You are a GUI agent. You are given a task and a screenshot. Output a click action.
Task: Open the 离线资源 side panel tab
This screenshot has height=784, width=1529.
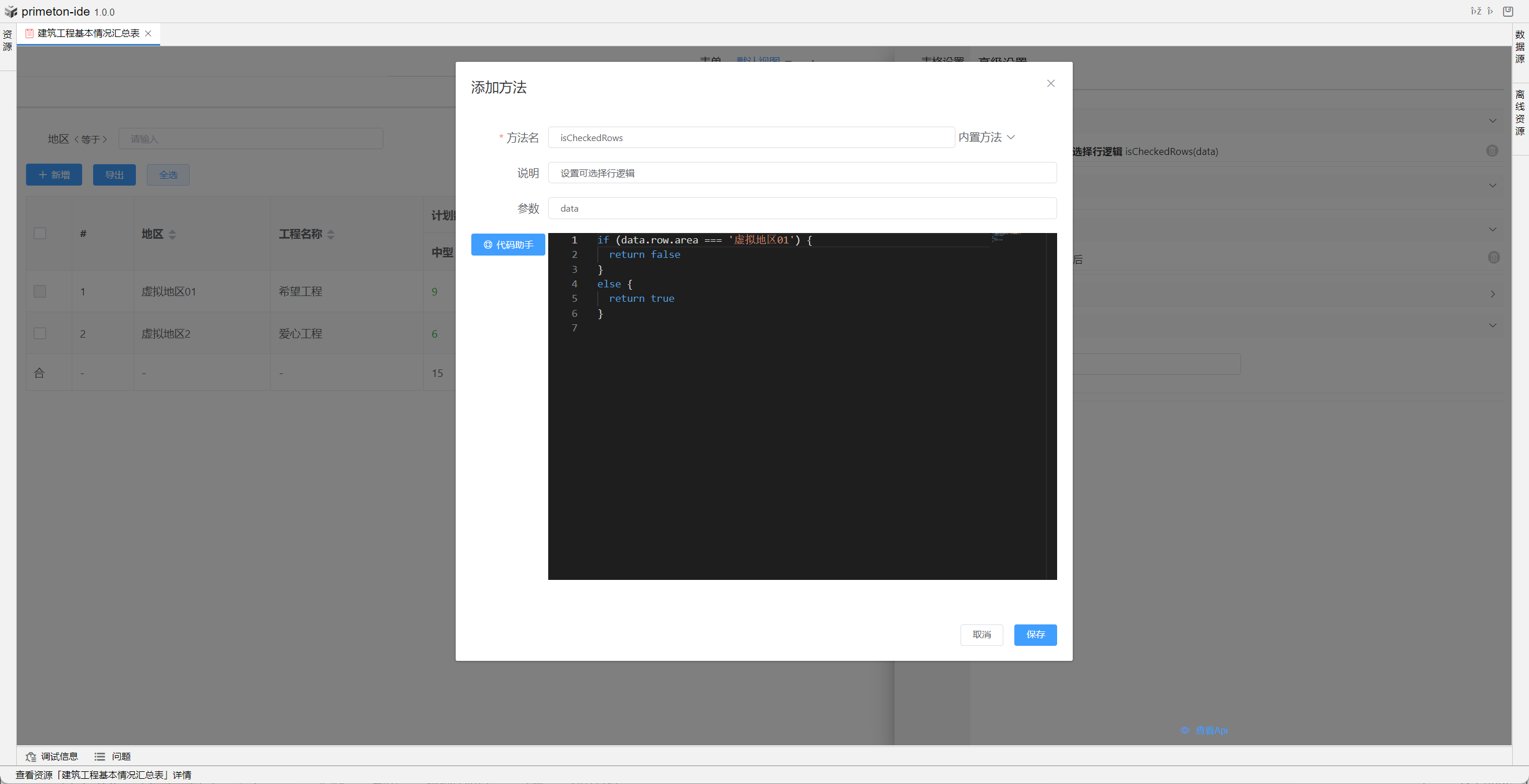tap(1520, 112)
